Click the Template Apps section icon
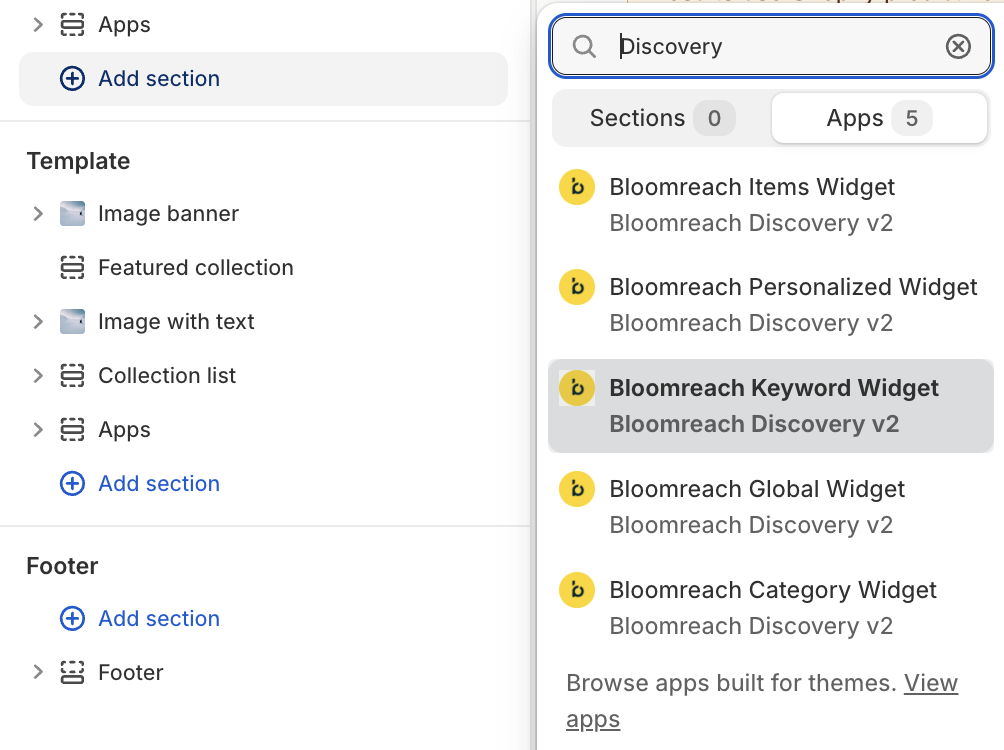This screenshot has height=750, width=1004. [72, 430]
